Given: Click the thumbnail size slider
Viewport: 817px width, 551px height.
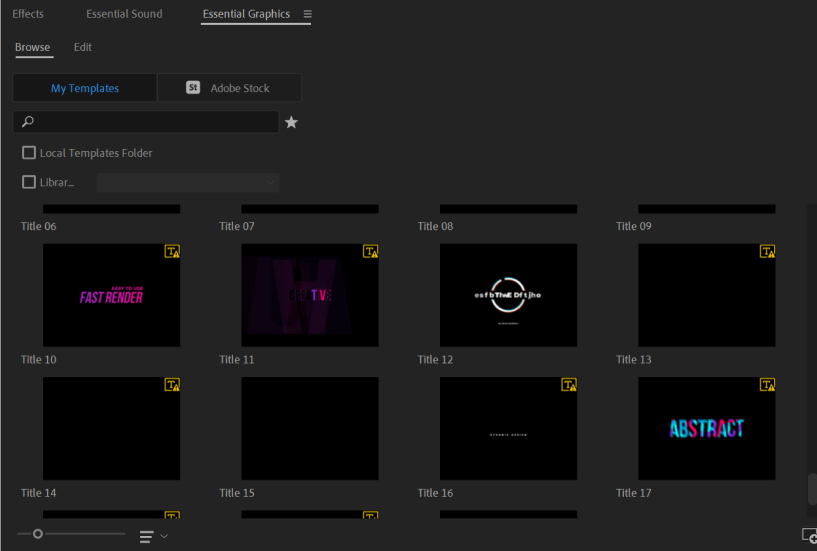Looking at the screenshot, I should point(38,534).
